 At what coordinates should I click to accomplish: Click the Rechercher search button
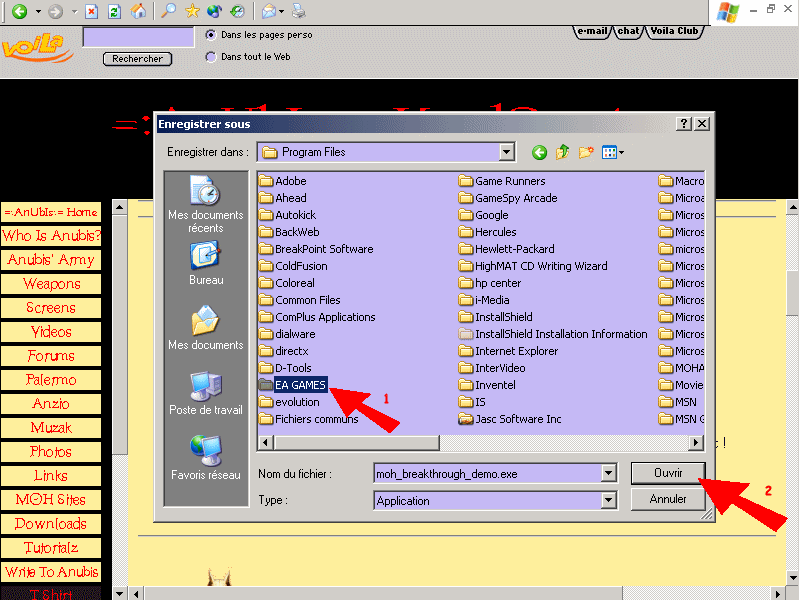click(138, 59)
